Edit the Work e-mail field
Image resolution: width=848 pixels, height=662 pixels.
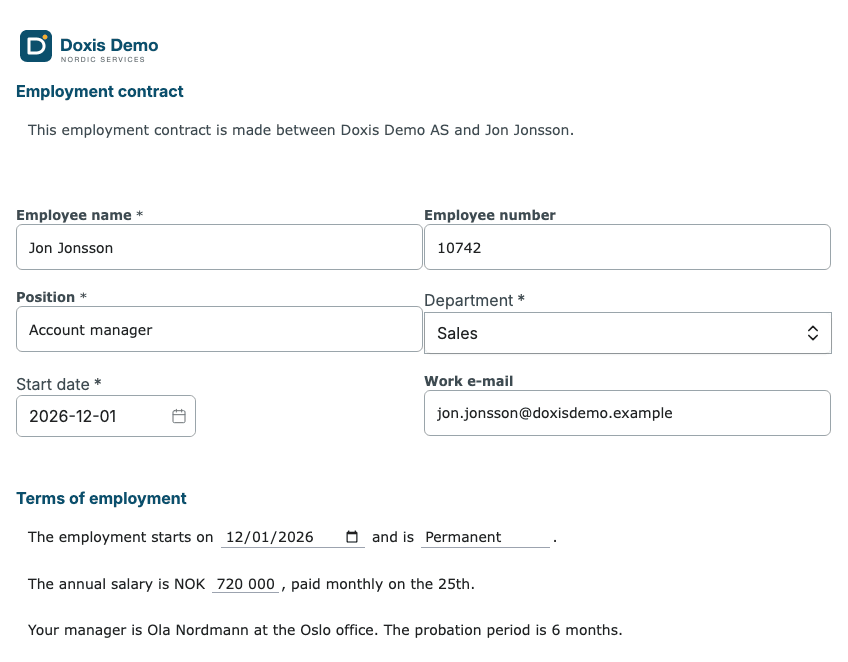point(627,413)
